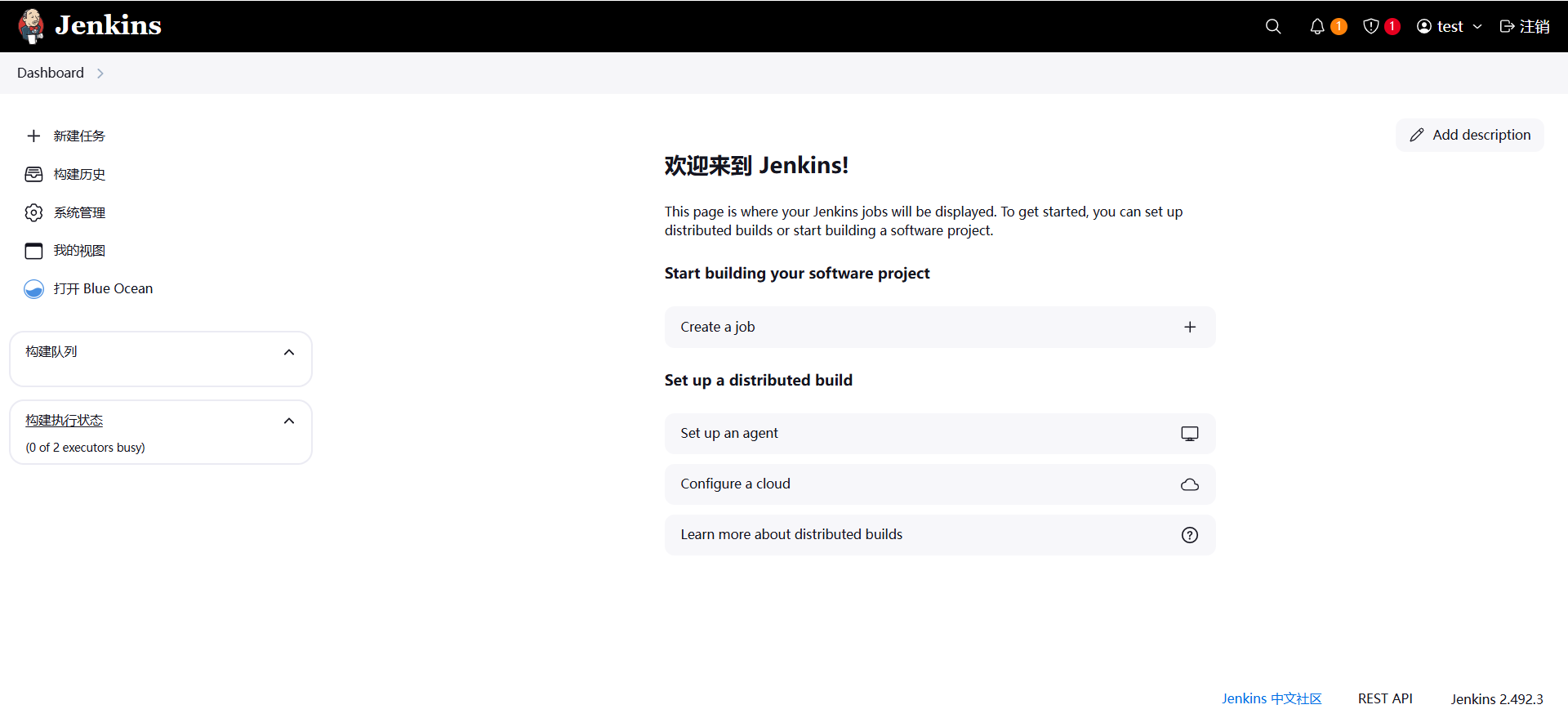Click the question mark icon for distributed builds
Screen dimensions: 1568x727
coord(1190,535)
